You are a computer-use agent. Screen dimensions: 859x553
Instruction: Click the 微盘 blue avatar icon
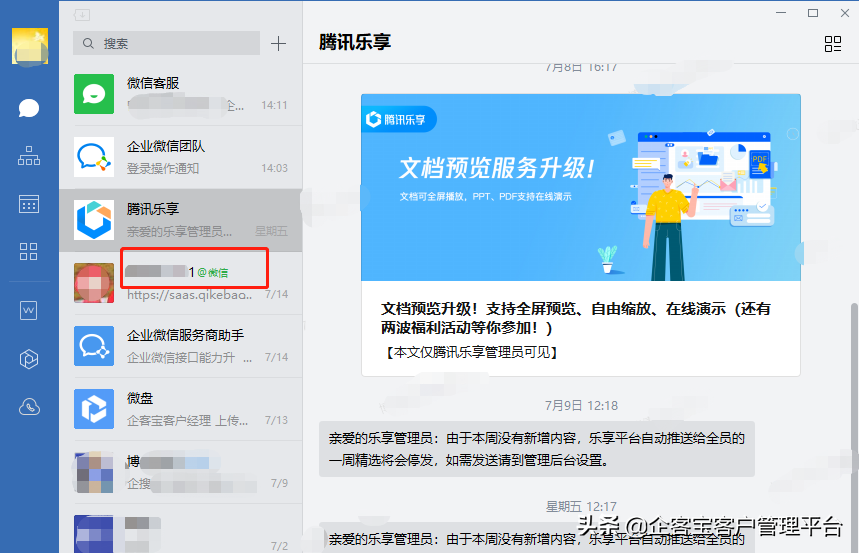tap(94, 409)
